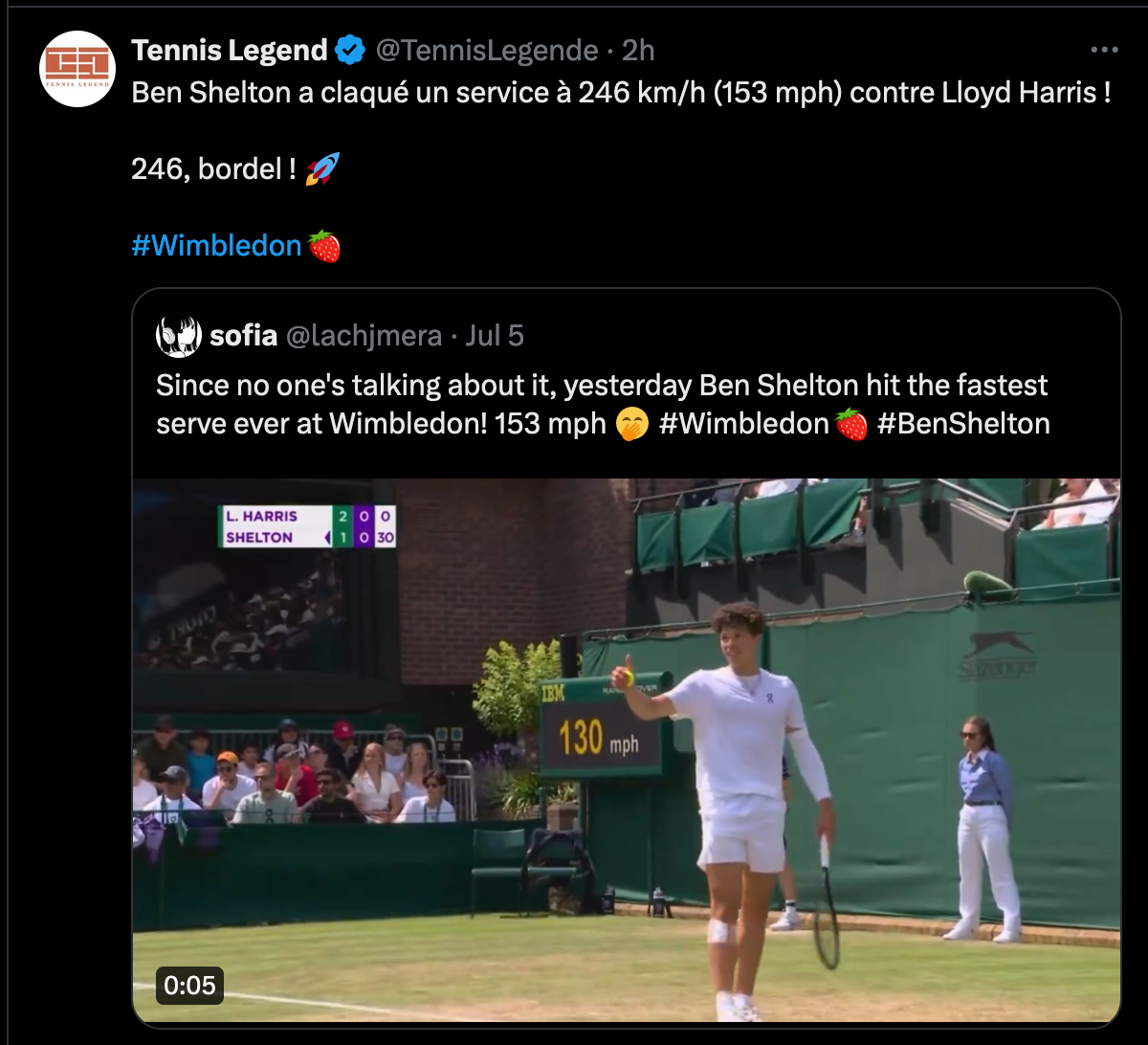Click the "Jul 5" quoted tweet date
This screenshot has width=1148, height=1045.
tap(495, 336)
